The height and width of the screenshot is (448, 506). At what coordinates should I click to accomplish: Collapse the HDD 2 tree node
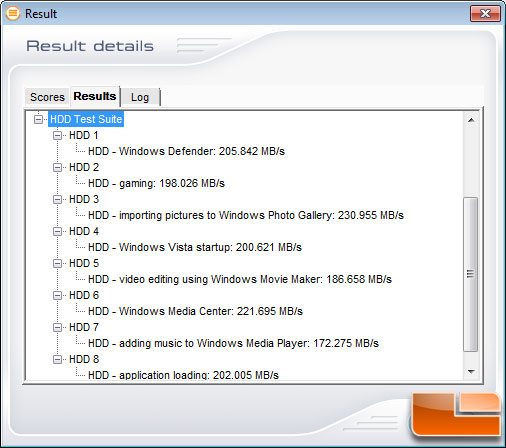pyautogui.click(x=58, y=167)
